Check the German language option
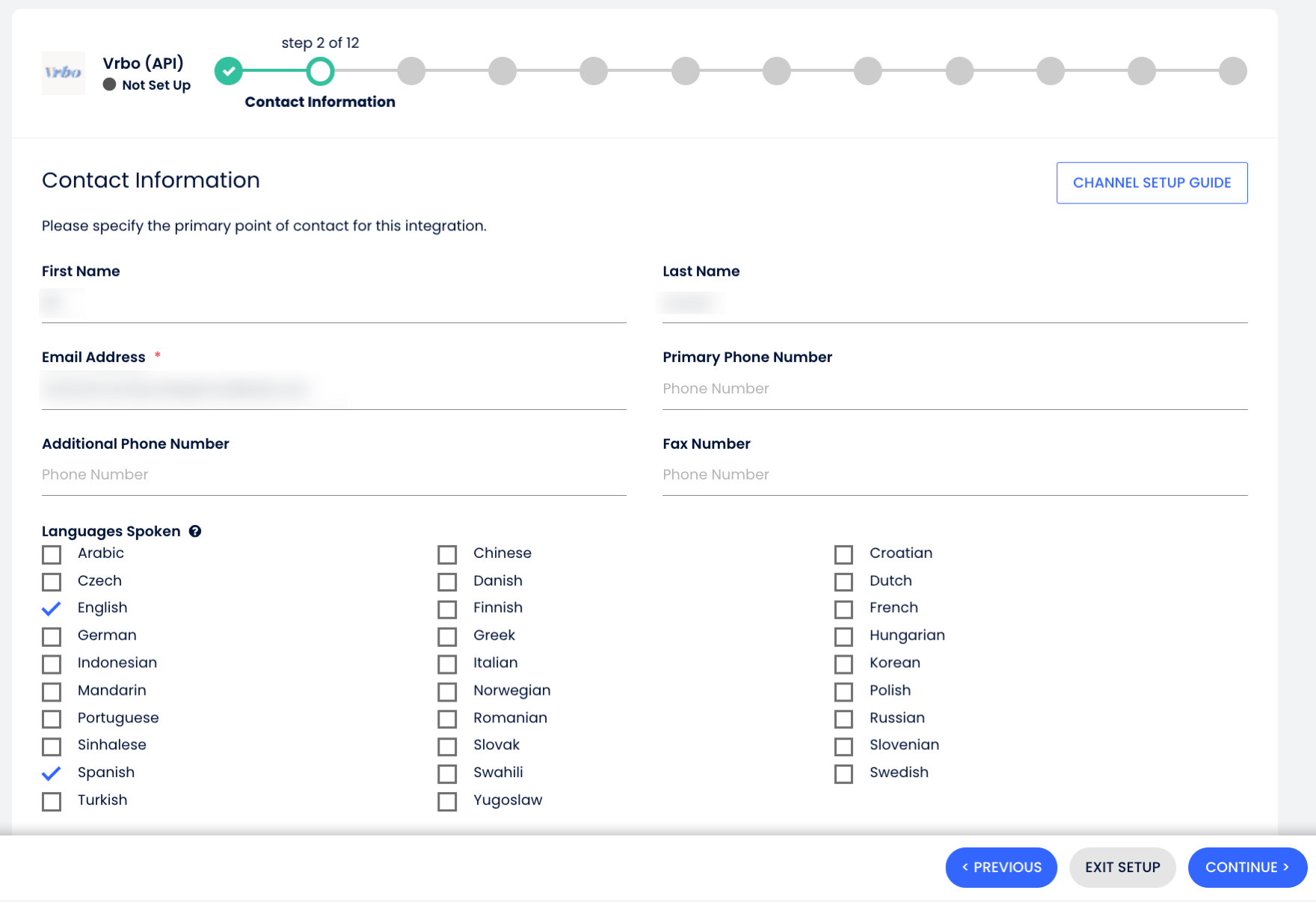 [52, 636]
